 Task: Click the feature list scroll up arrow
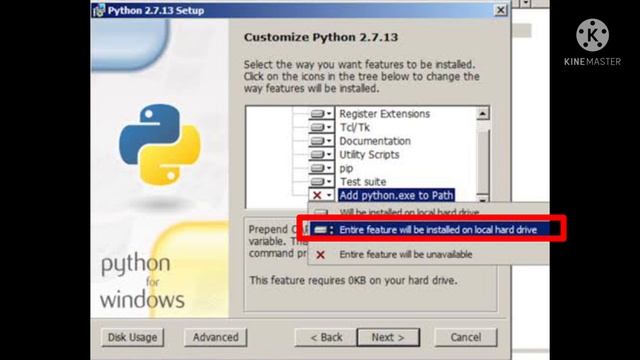click(x=483, y=113)
